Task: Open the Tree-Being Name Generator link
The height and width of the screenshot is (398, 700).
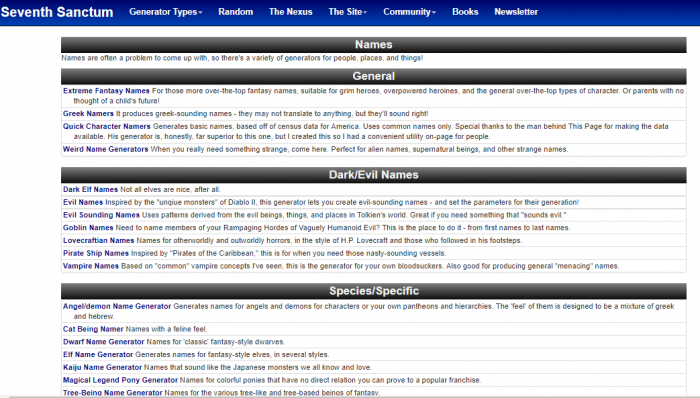Action: tap(112, 393)
